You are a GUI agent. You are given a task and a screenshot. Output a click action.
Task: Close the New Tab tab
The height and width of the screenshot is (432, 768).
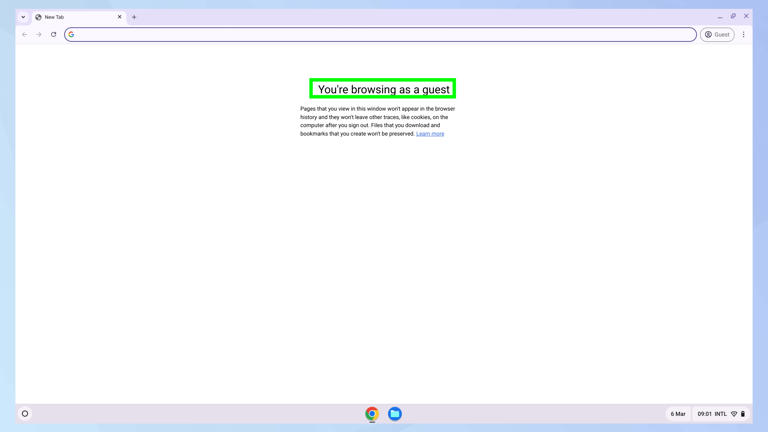[x=120, y=17]
